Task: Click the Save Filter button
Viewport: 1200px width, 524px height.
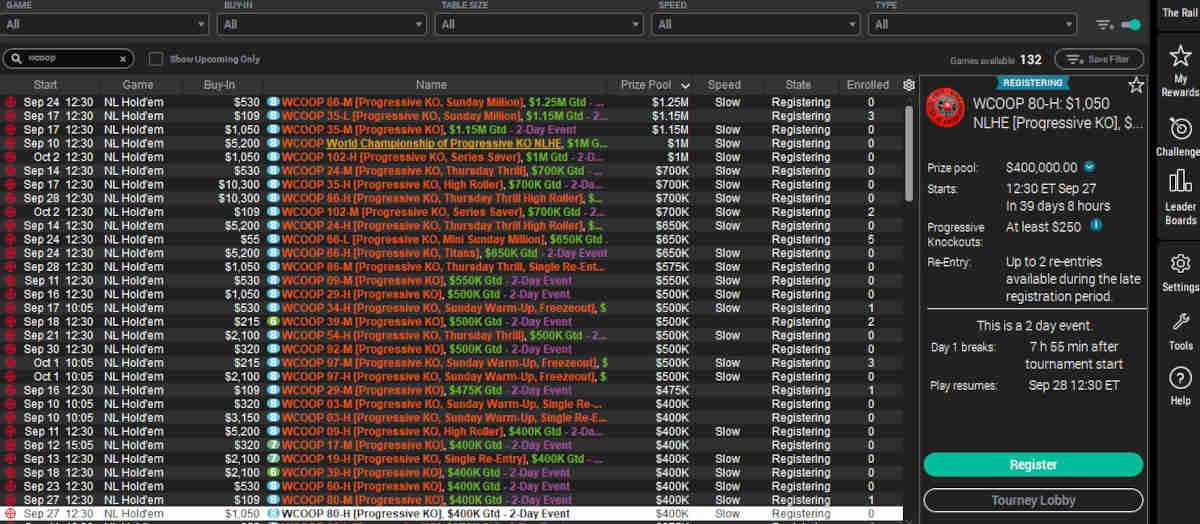Action: (x=1098, y=59)
